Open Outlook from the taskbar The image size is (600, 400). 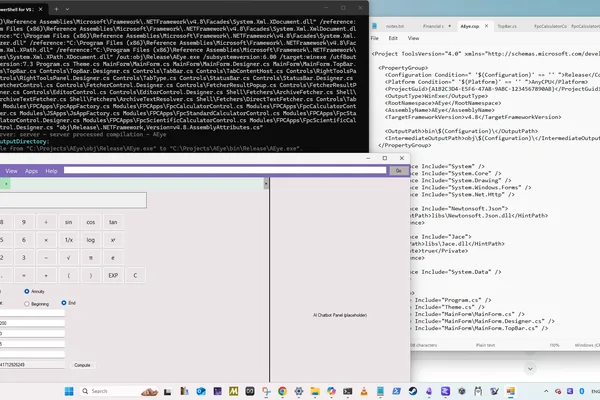pyautogui.click(x=201, y=391)
